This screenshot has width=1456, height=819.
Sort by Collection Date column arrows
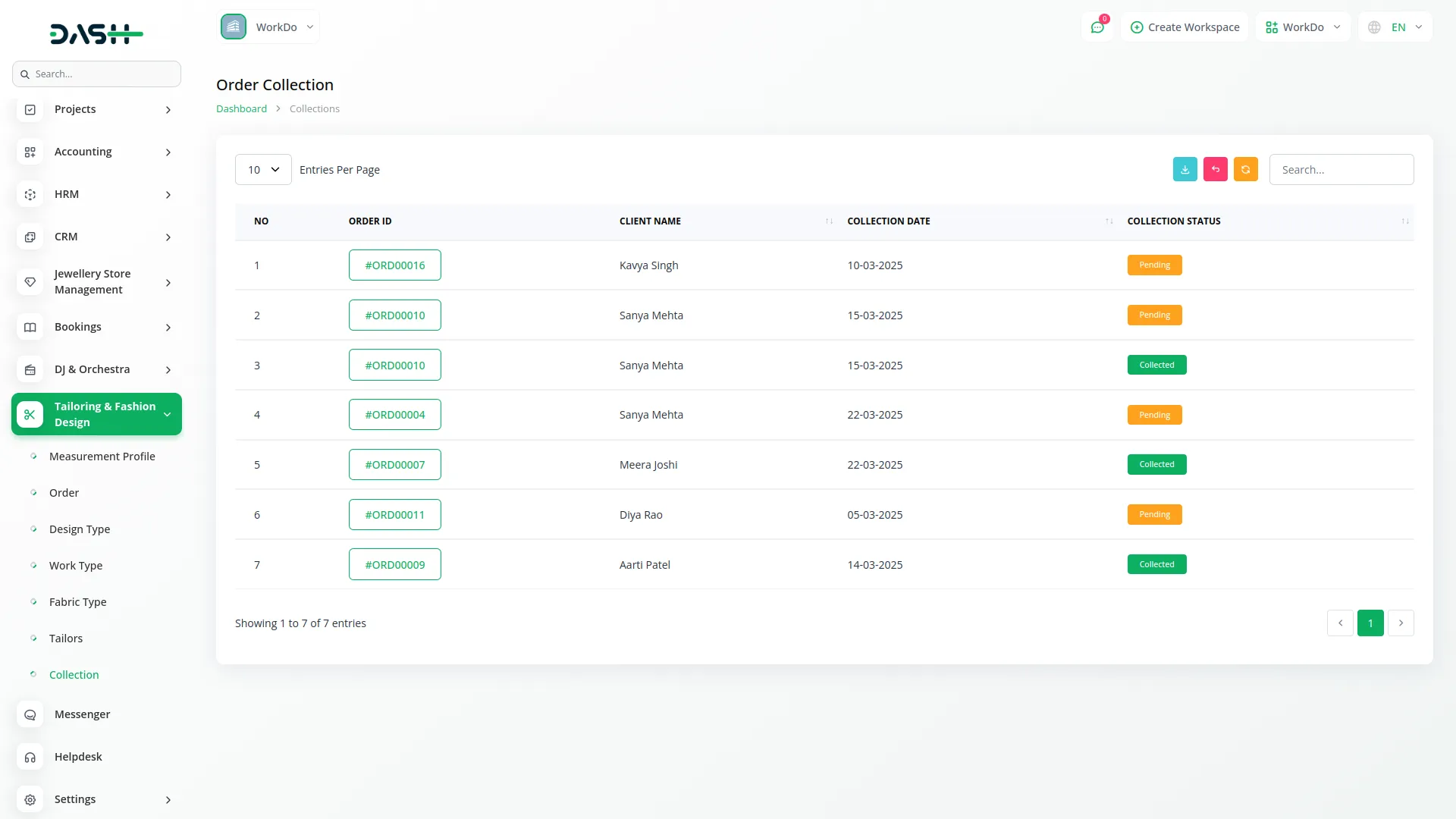click(1109, 221)
